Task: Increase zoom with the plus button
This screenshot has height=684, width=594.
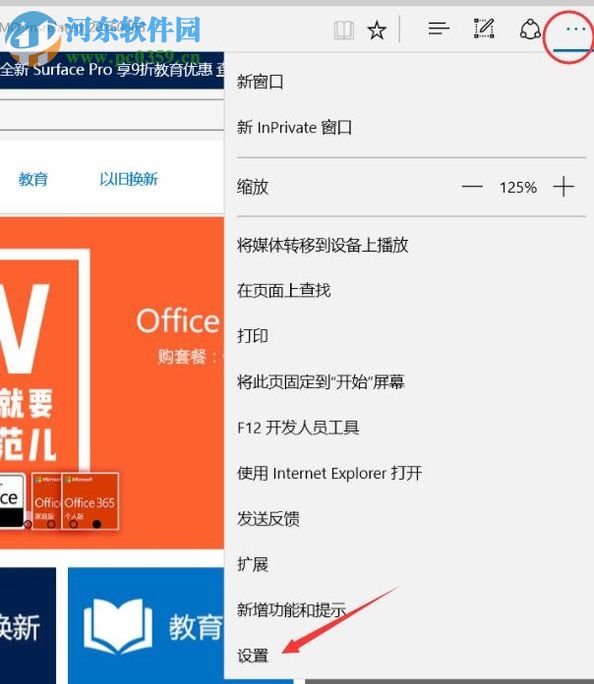Action: tap(563, 187)
